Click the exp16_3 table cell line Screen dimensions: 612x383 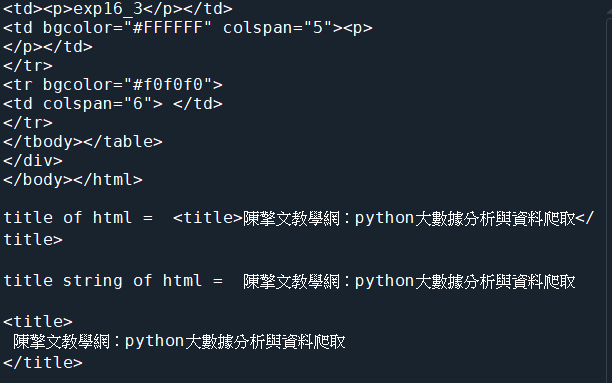point(117,9)
